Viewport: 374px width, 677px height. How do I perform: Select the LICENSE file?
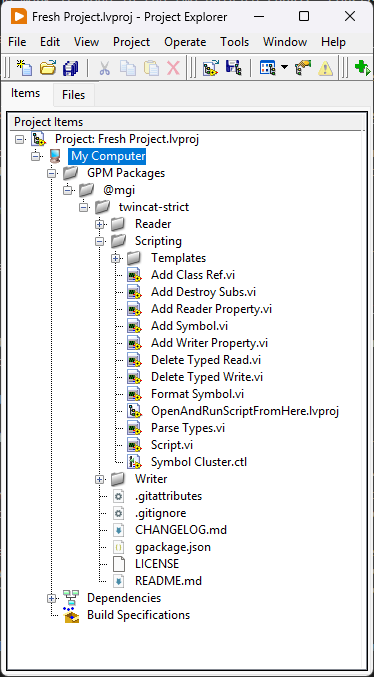point(157,564)
